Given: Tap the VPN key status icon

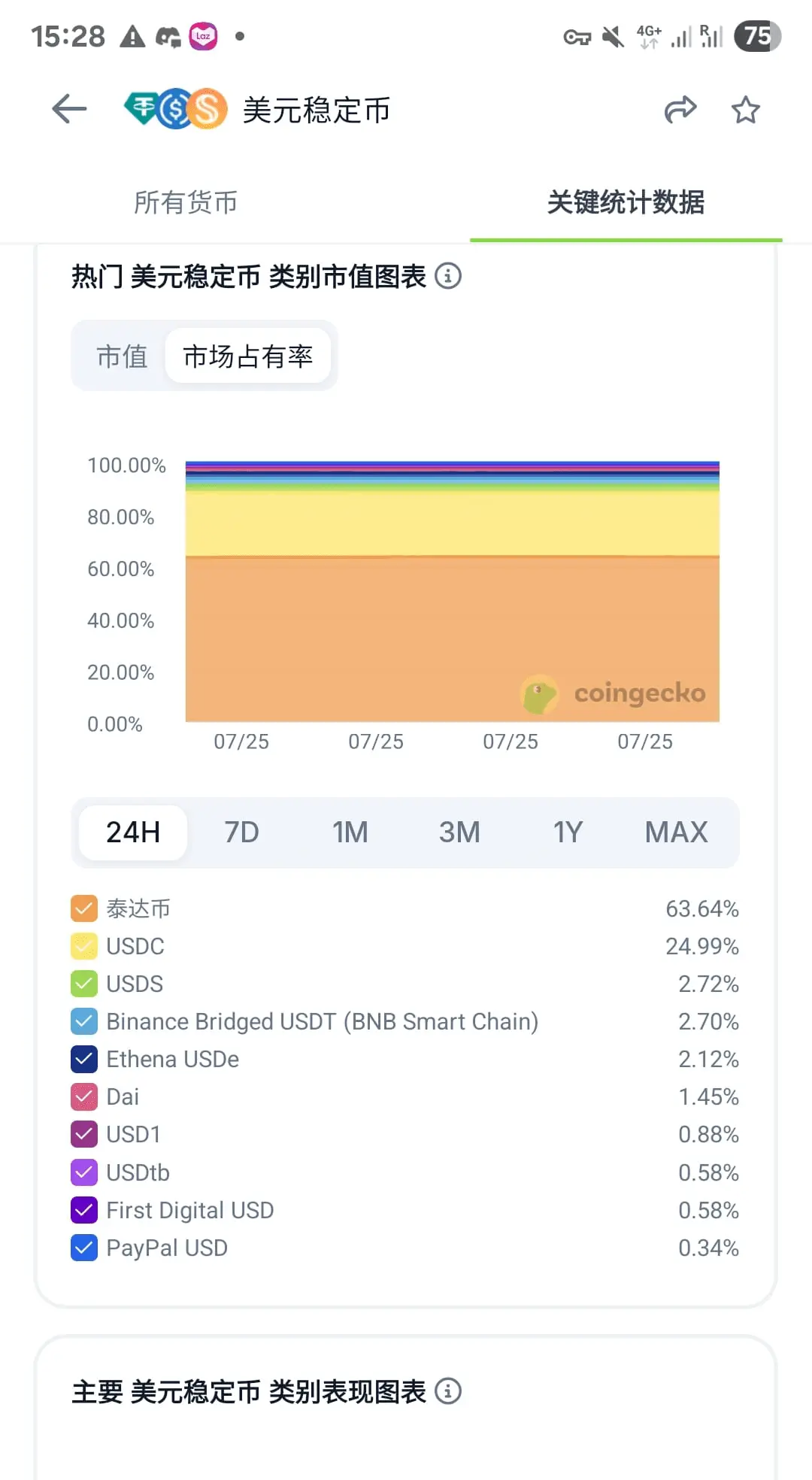Looking at the screenshot, I should point(577,37).
